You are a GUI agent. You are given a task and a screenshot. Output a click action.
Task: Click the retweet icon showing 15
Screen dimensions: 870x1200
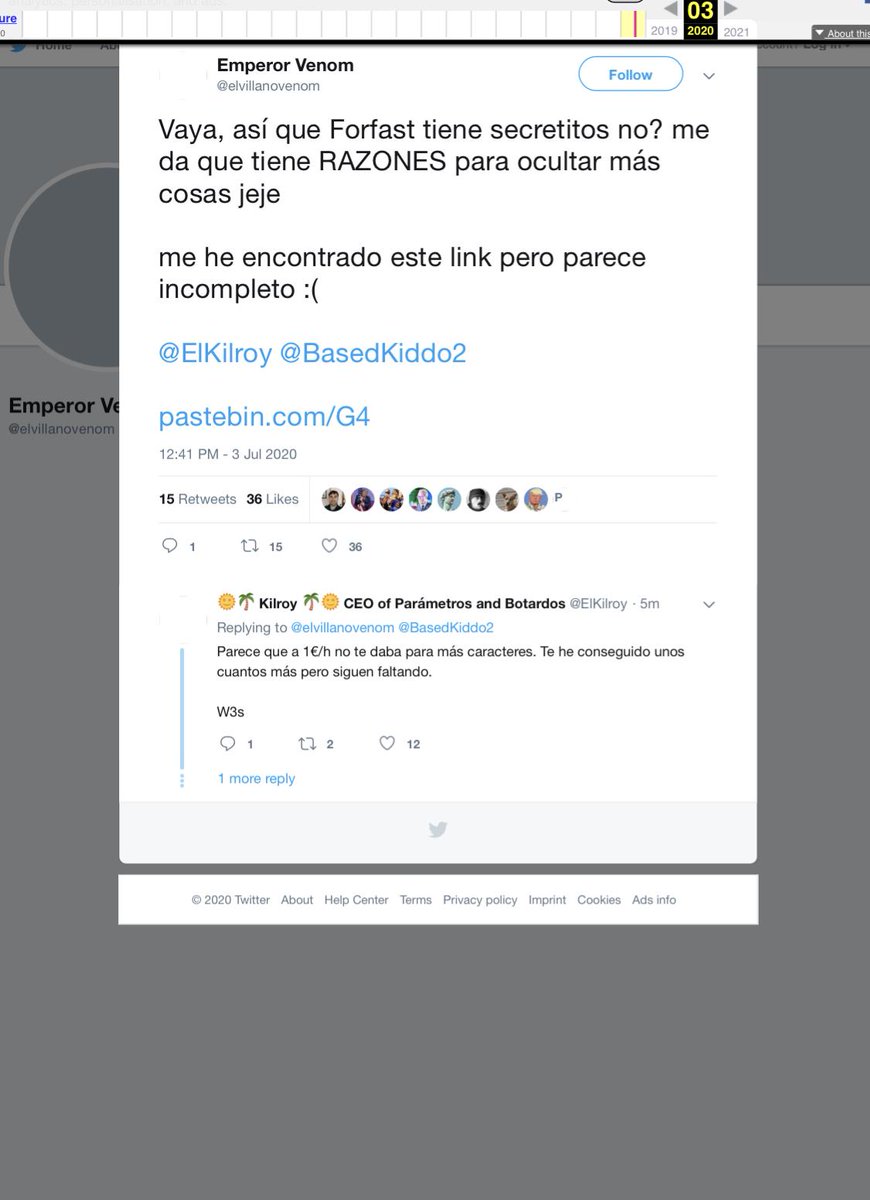point(249,546)
